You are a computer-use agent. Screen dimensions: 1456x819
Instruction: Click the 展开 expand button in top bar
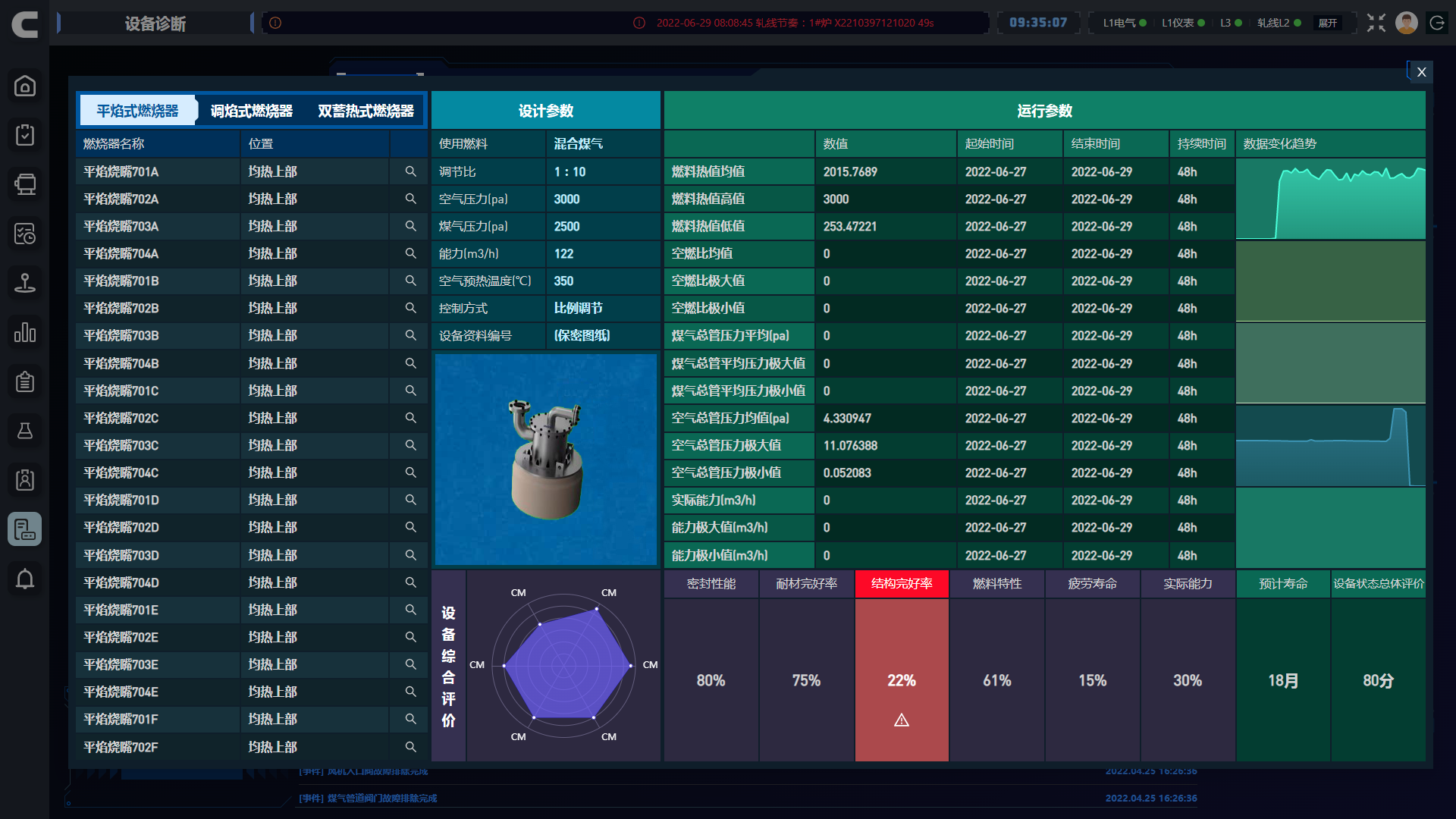[x=1328, y=23]
